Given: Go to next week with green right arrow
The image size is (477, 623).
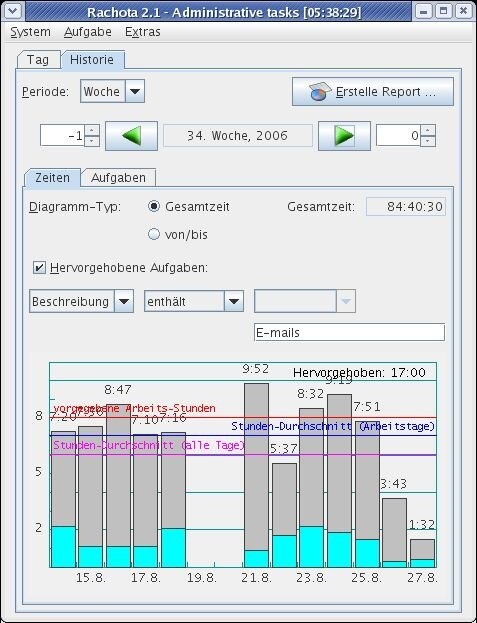Looking at the screenshot, I should (x=344, y=136).
